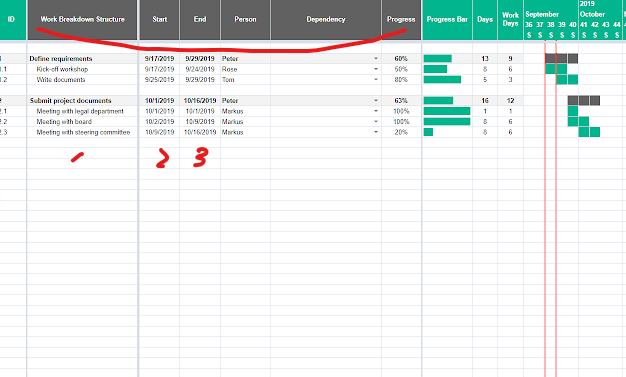Click the Meeting with board progress bar
Viewport: 626px width, 377px height.
447,121
